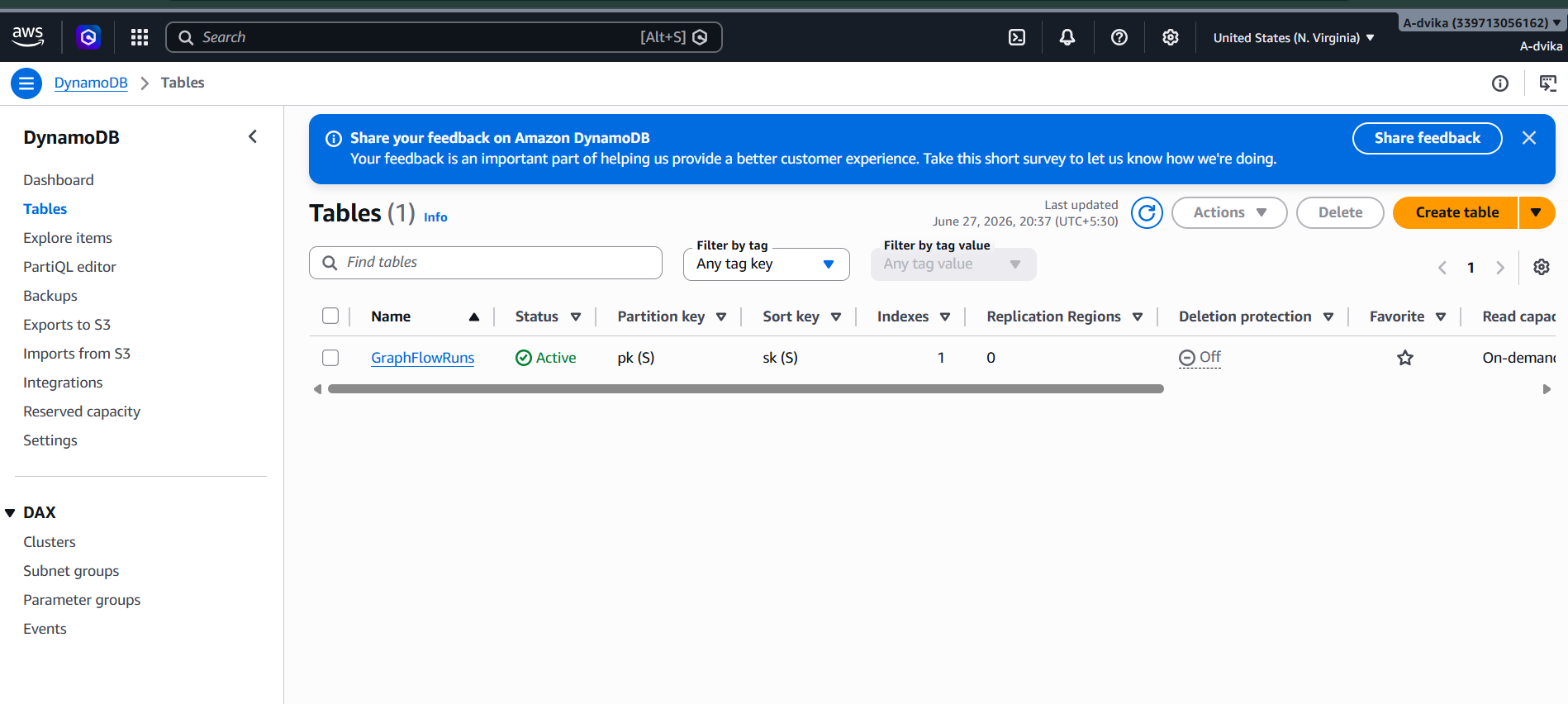Screen dimensions: 1568x704
Task: Dismiss the feedback banner
Action: pyautogui.click(x=1529, y=138)
